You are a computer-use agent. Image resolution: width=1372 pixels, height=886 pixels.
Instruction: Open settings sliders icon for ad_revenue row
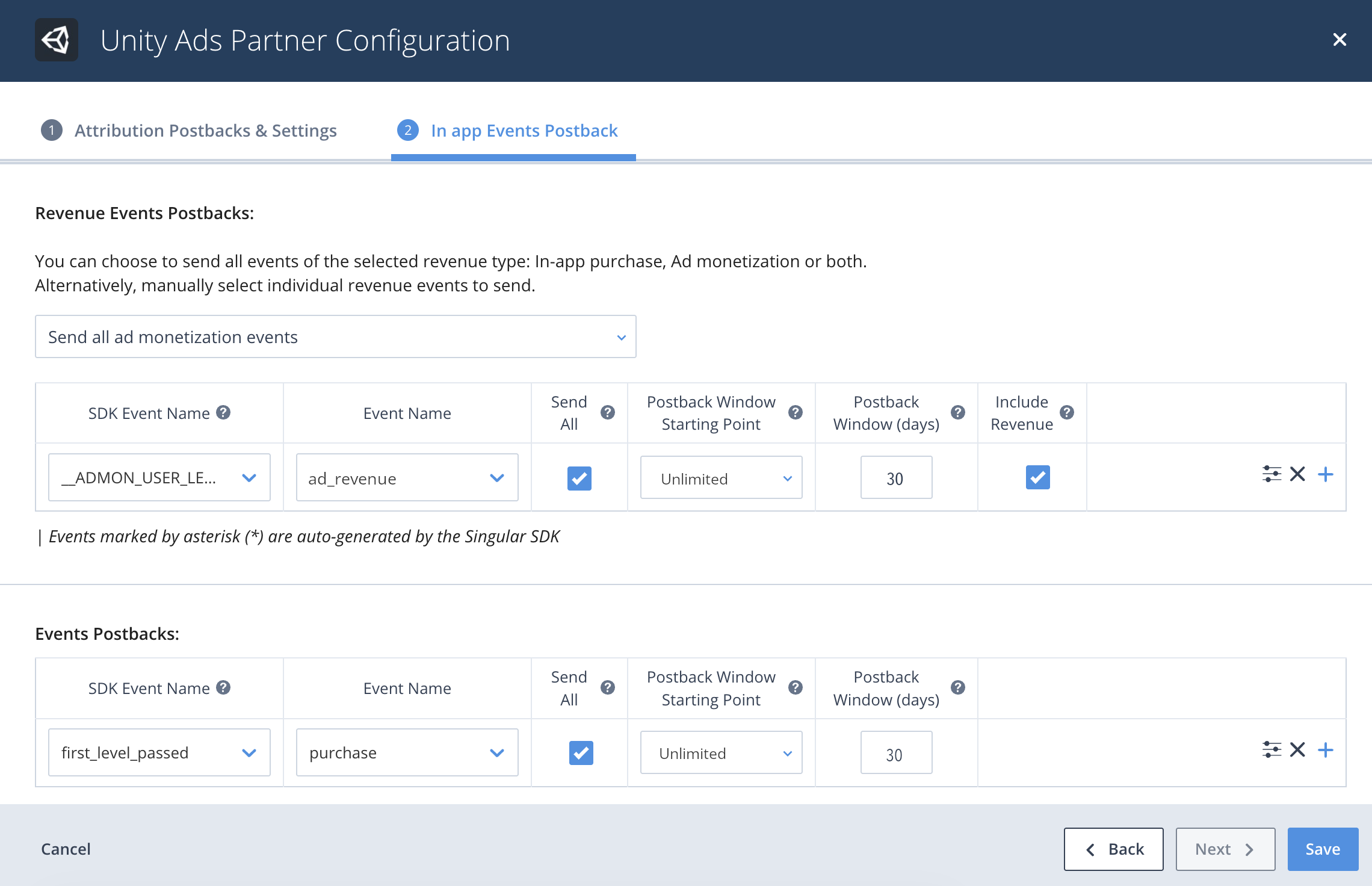coord(1271,474)
